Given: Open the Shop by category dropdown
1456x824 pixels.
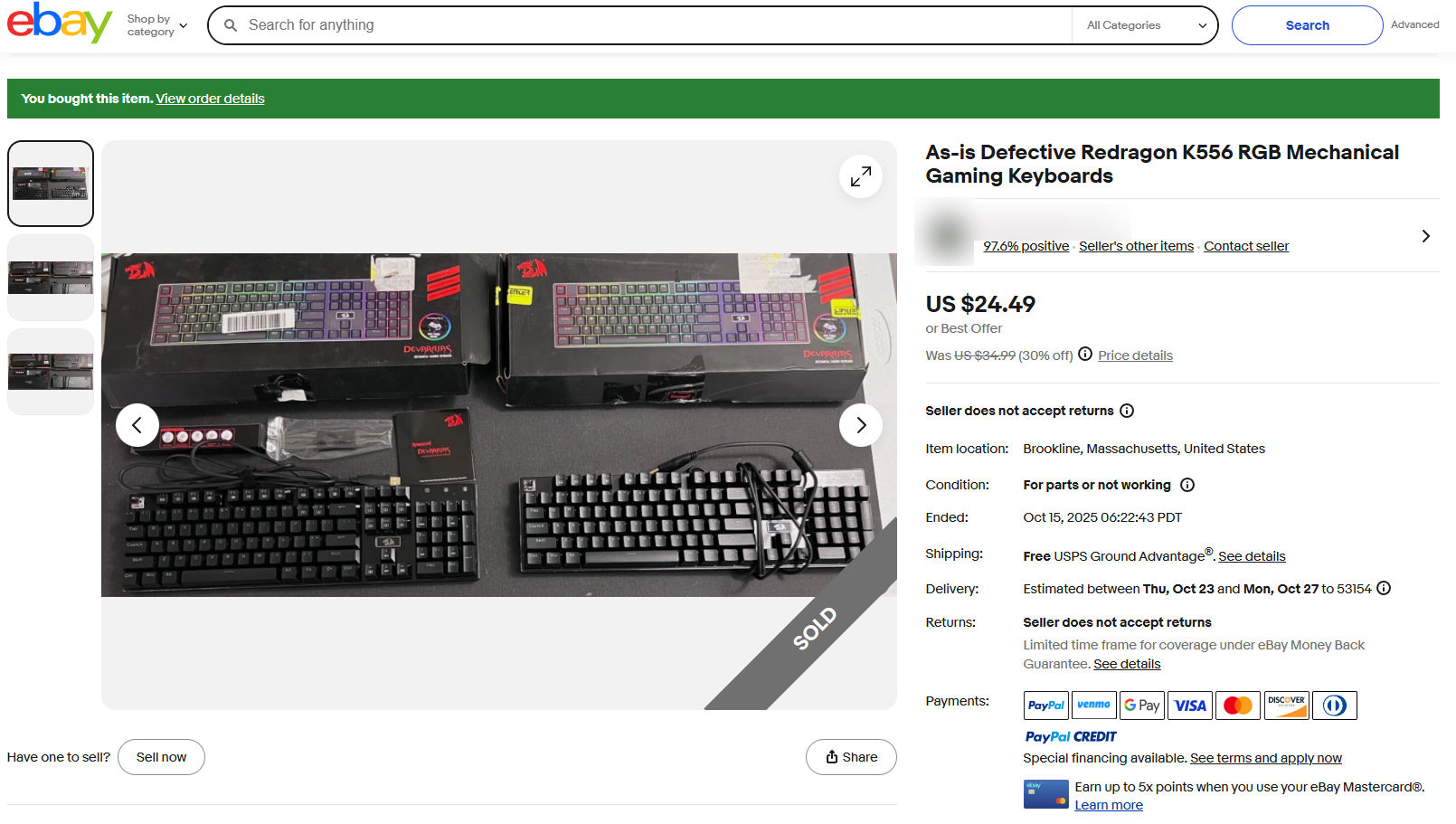Looking at the screenshot, I should pos(157,25).
